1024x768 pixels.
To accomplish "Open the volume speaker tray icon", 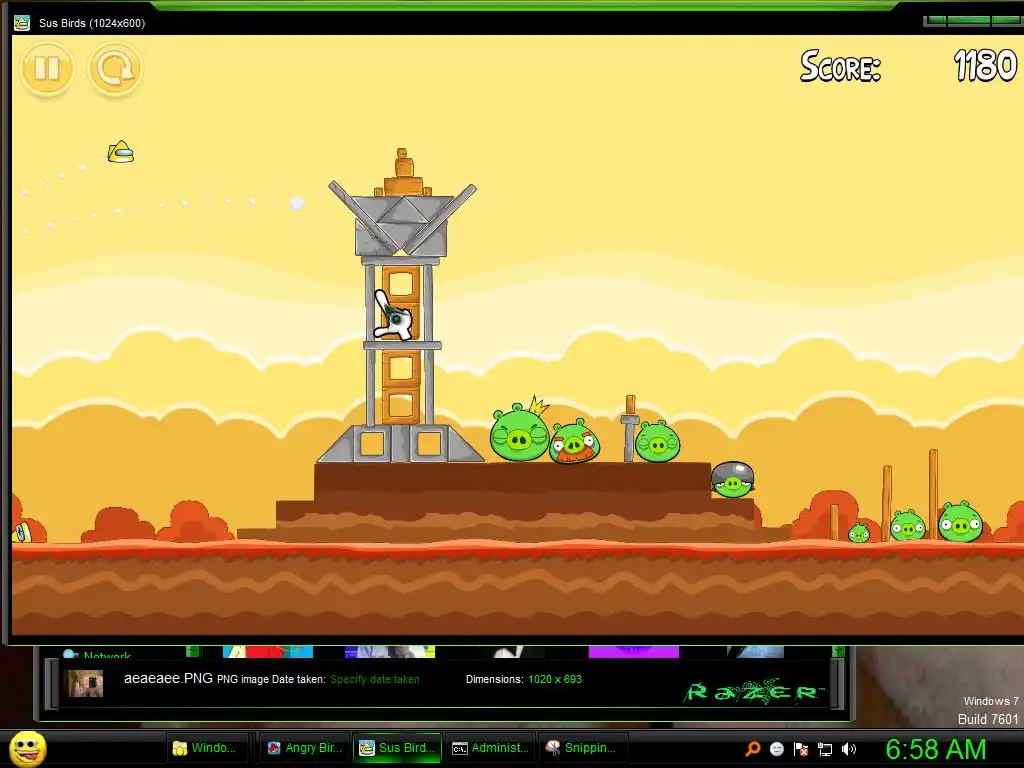I will pos(849,749).
